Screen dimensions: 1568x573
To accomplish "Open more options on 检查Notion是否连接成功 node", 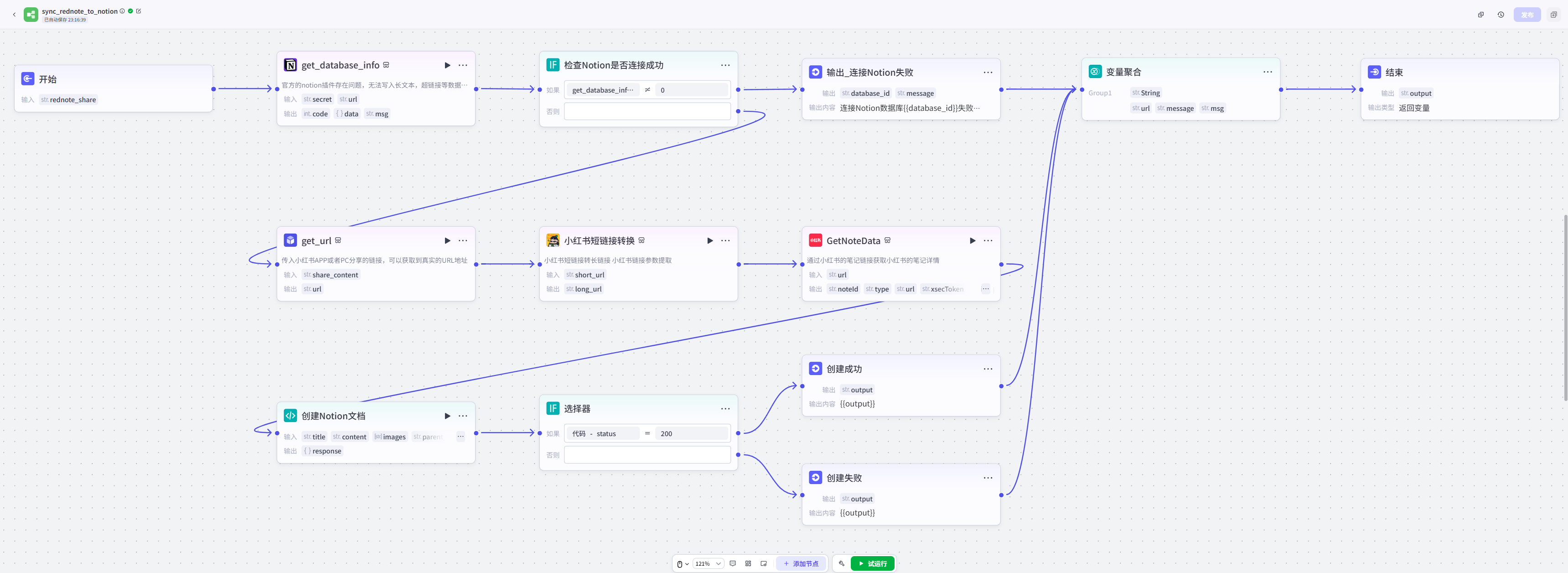I will click(x=725, y=65).
